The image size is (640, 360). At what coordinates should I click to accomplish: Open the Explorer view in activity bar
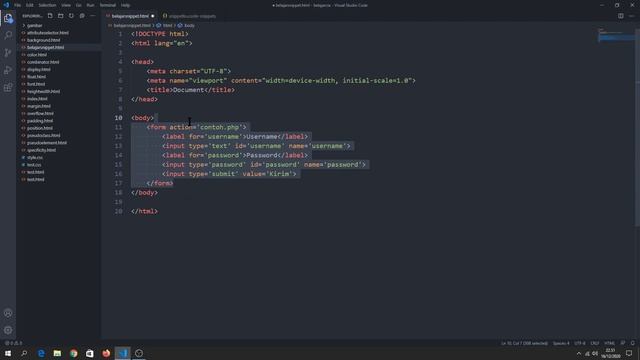coord(8,18)
